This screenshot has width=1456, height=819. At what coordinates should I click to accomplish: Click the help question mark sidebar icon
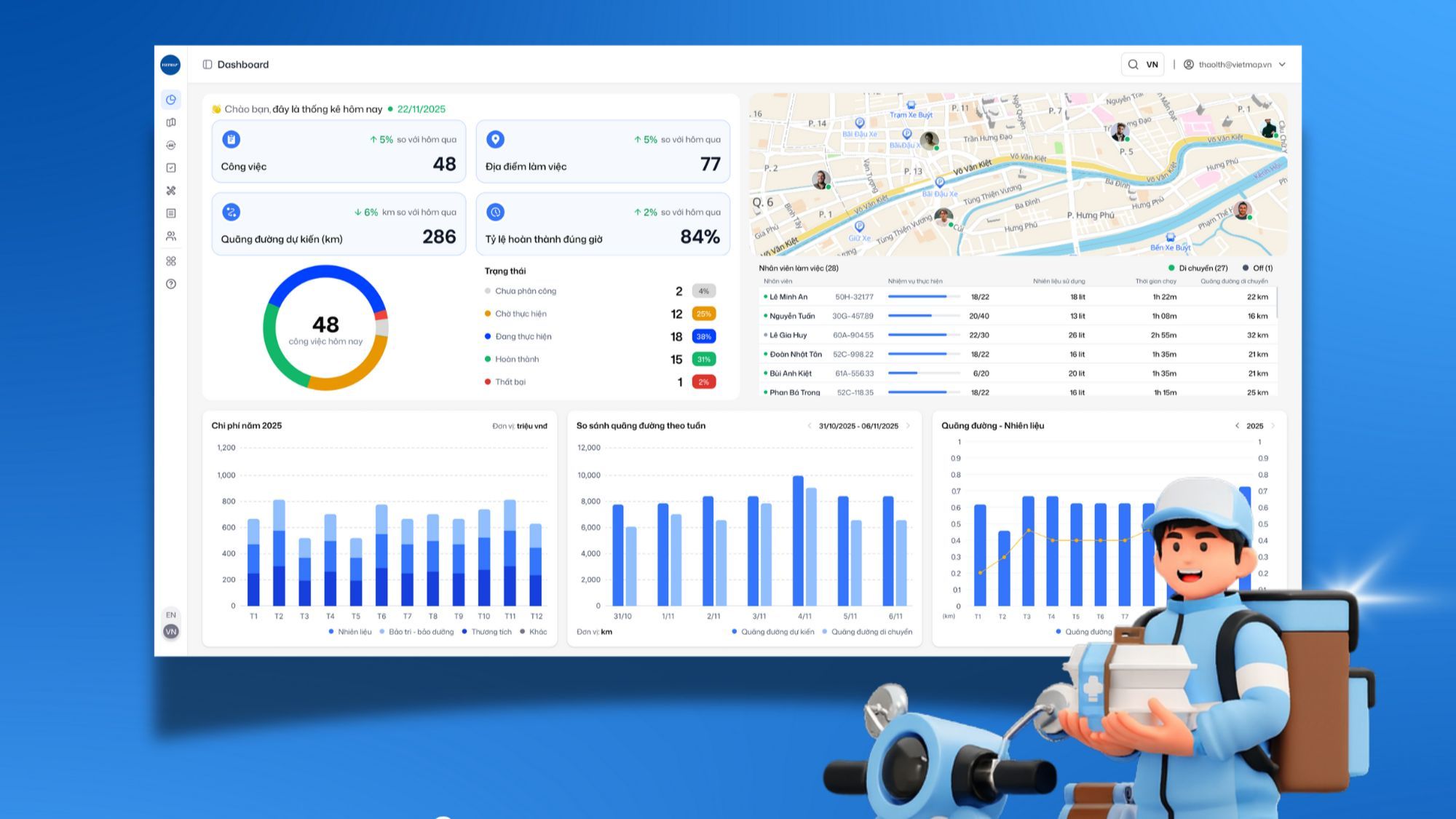coord(171,284)
